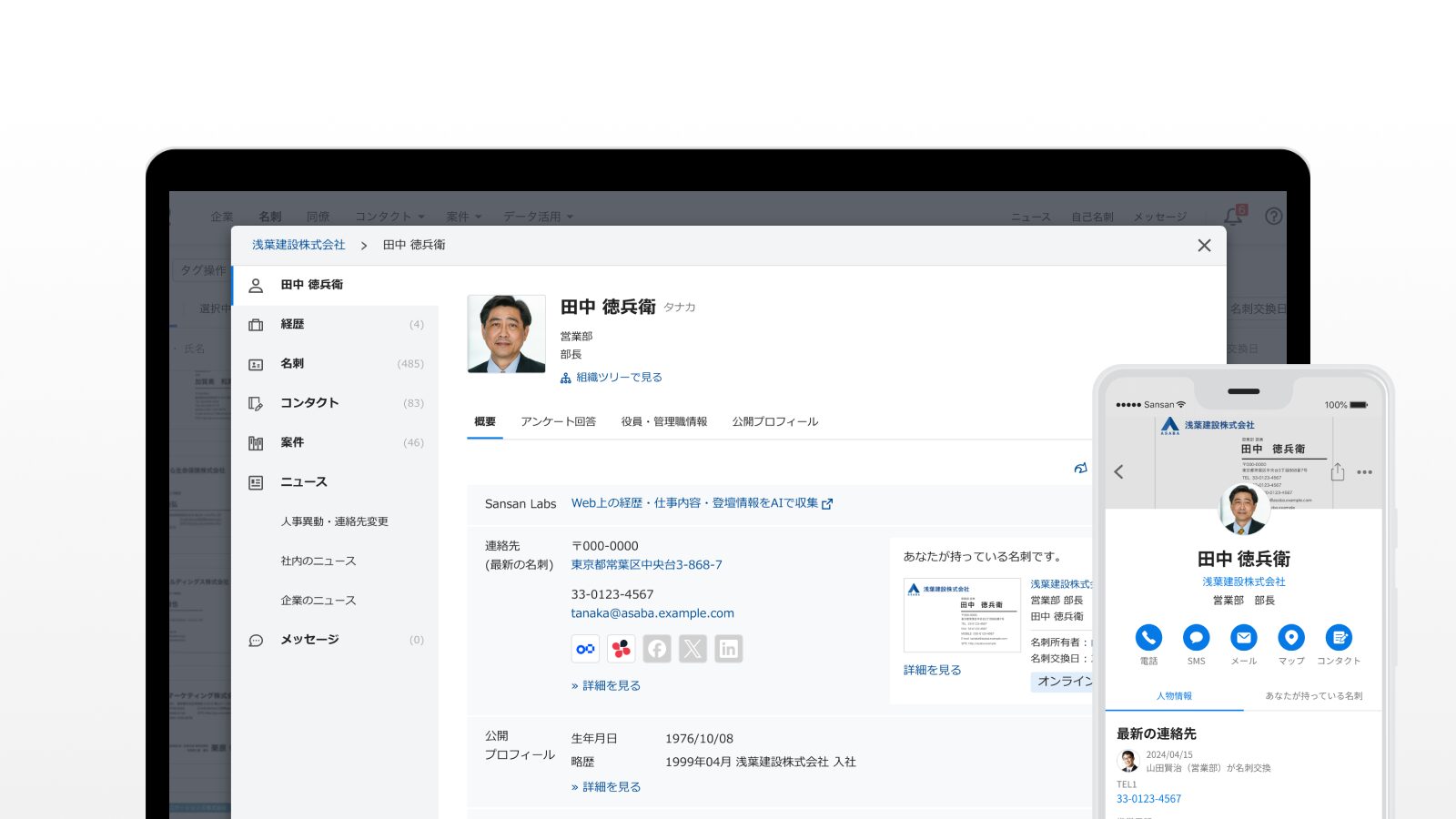Screen dimensions: 1456x819
Task: Switch to the 概要 tab
Action: tap(485, 422)
